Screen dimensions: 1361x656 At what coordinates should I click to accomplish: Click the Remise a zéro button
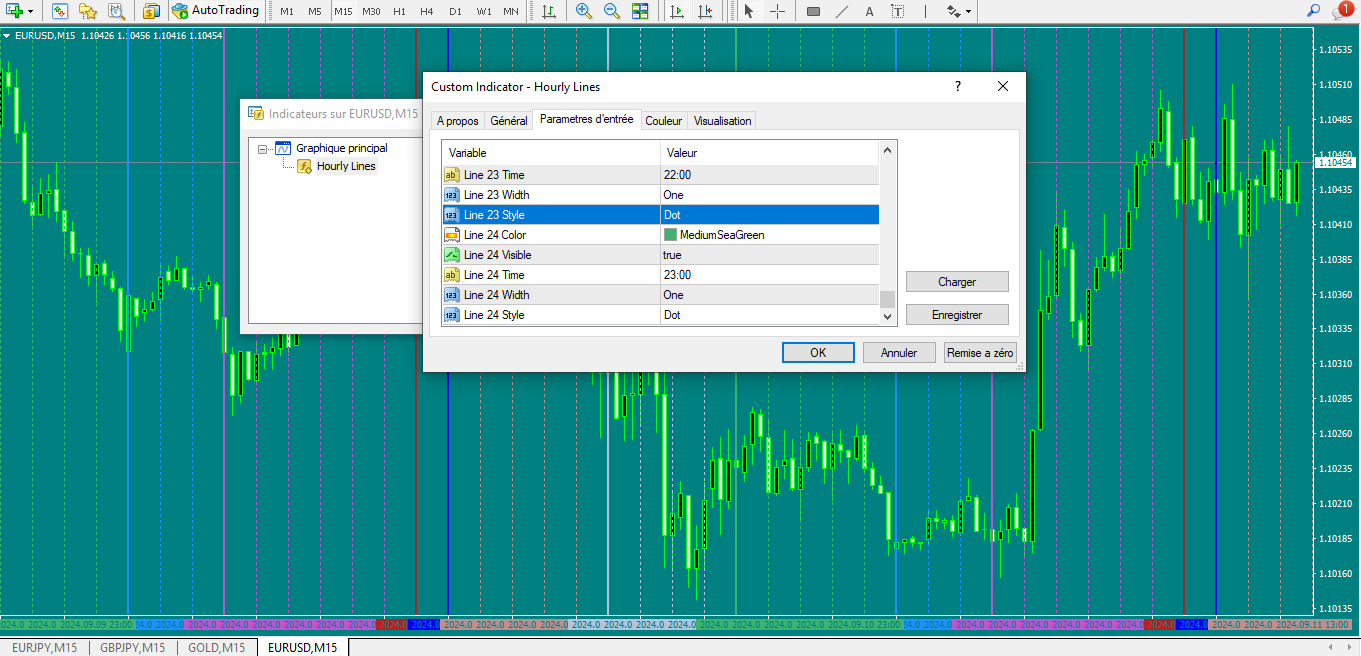pos(979,352)
